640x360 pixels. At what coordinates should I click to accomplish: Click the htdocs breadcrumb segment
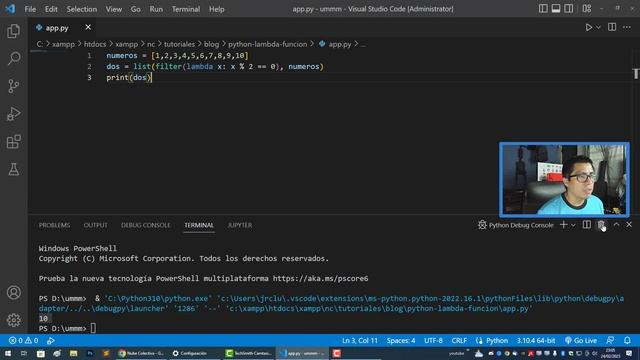pyautogui.click(x=95, y=44)
